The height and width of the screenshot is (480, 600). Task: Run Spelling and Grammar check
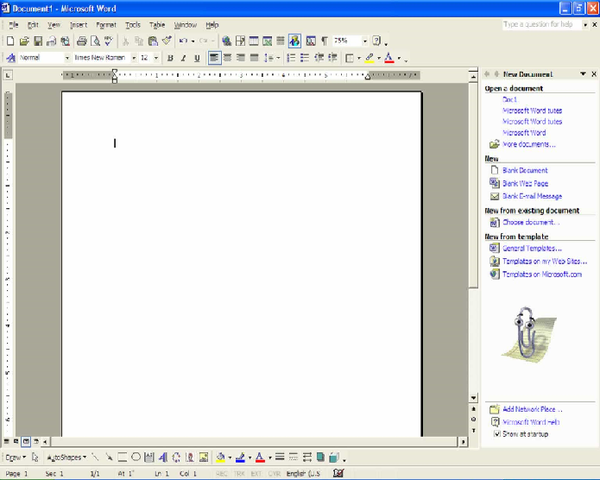click(x=109, y=41)
